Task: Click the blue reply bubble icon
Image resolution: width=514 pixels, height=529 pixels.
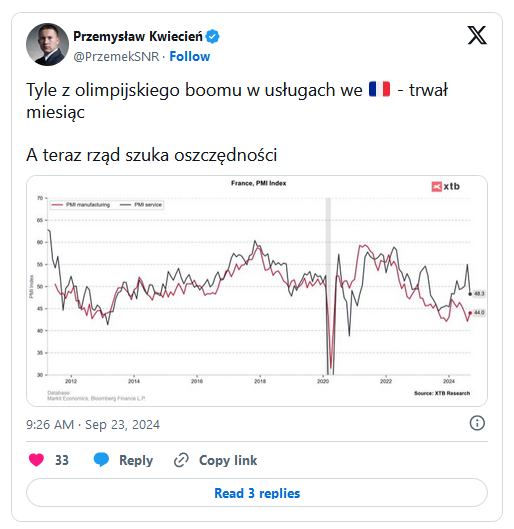Action: point(101,460)
